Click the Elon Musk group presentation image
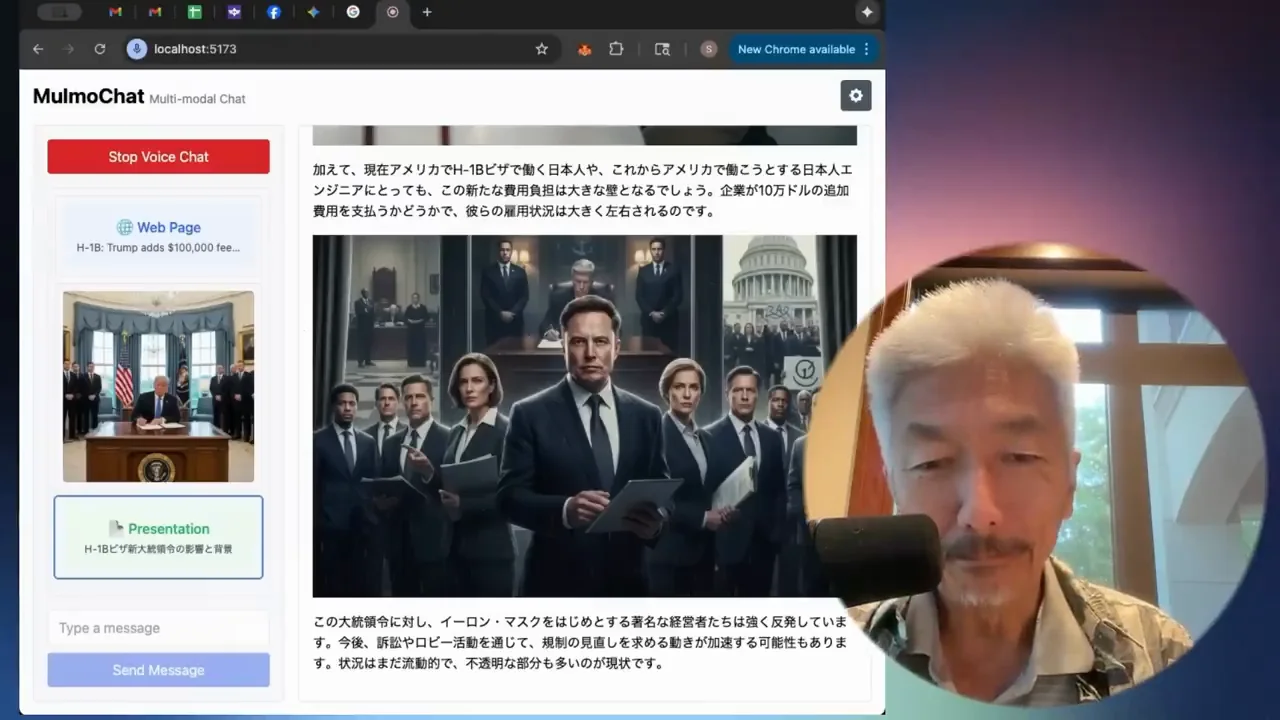Screen dimensions: 1280x720 coord(584,416)
